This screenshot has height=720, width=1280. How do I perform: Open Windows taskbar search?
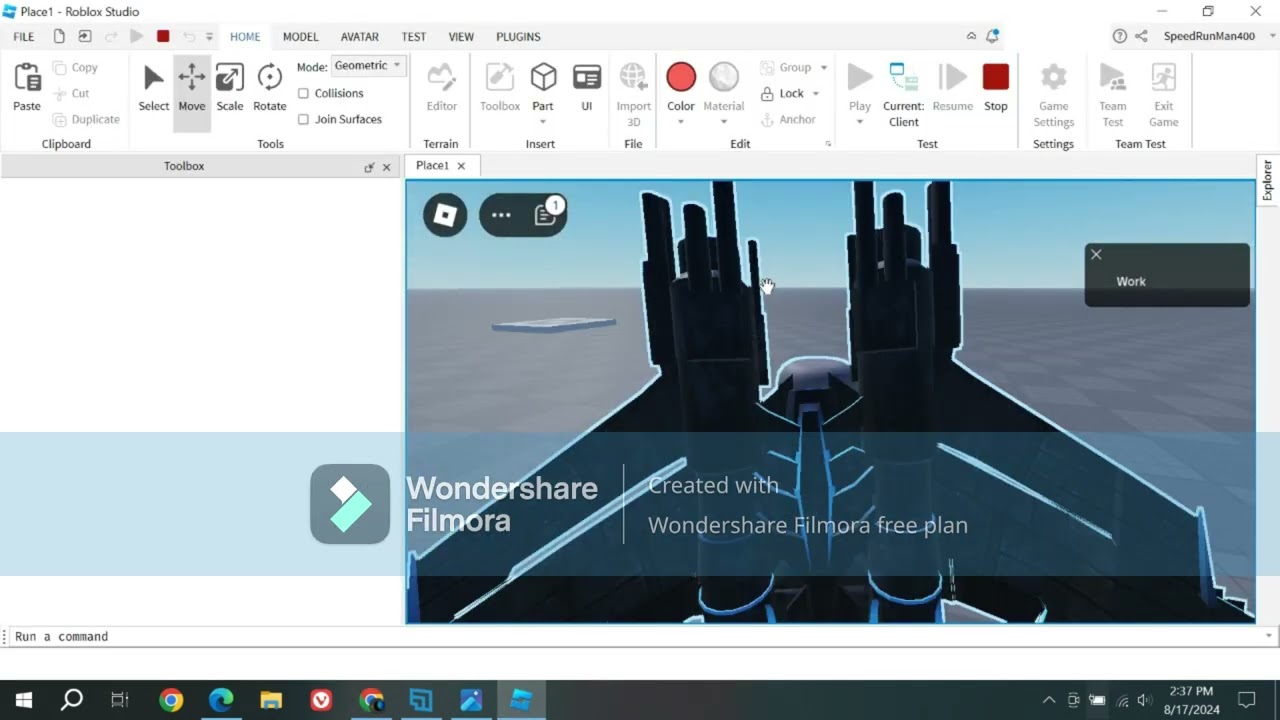72,700
